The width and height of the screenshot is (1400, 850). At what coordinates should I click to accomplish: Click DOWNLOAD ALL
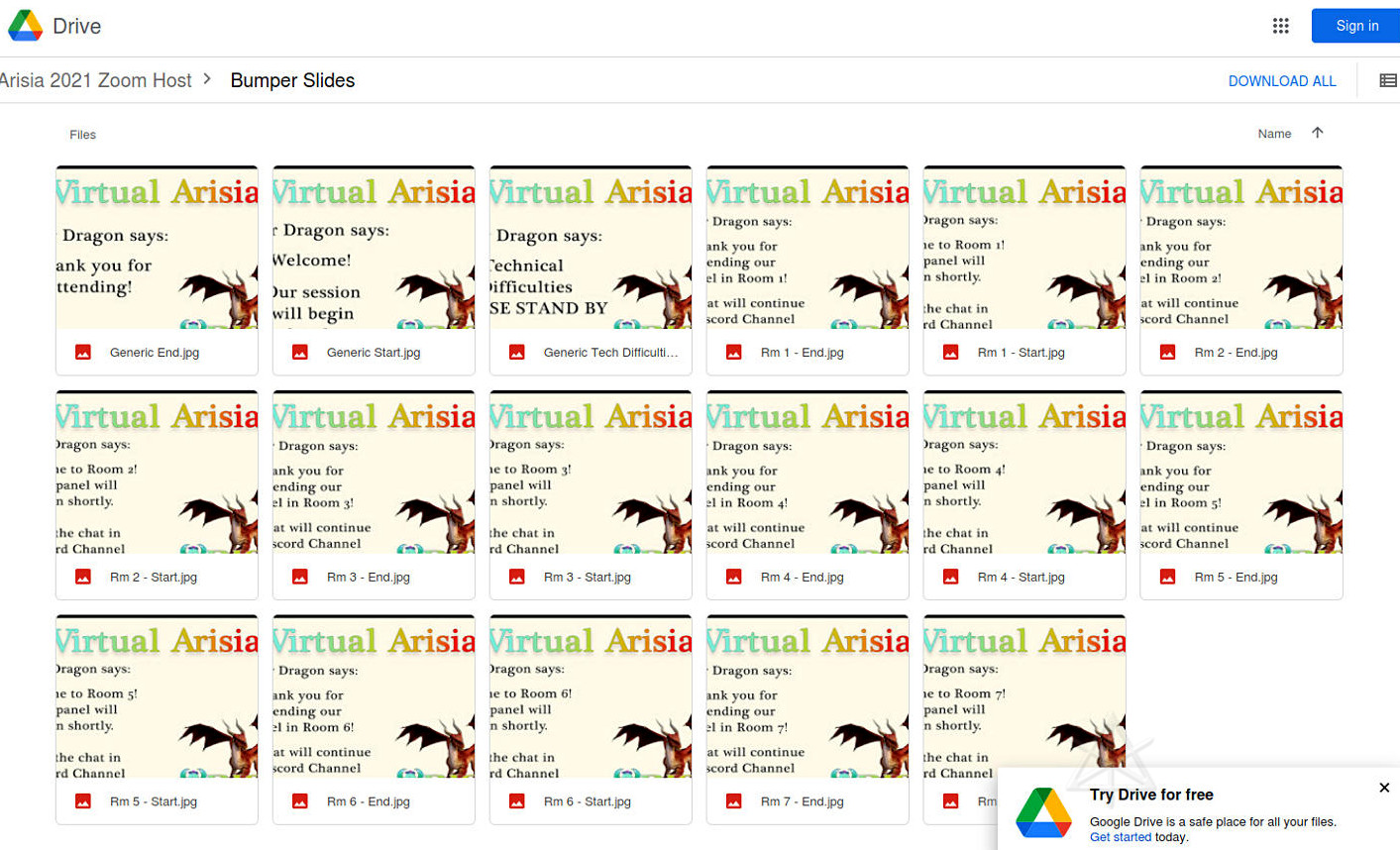pyautogui.click(x=1281, y=81)
